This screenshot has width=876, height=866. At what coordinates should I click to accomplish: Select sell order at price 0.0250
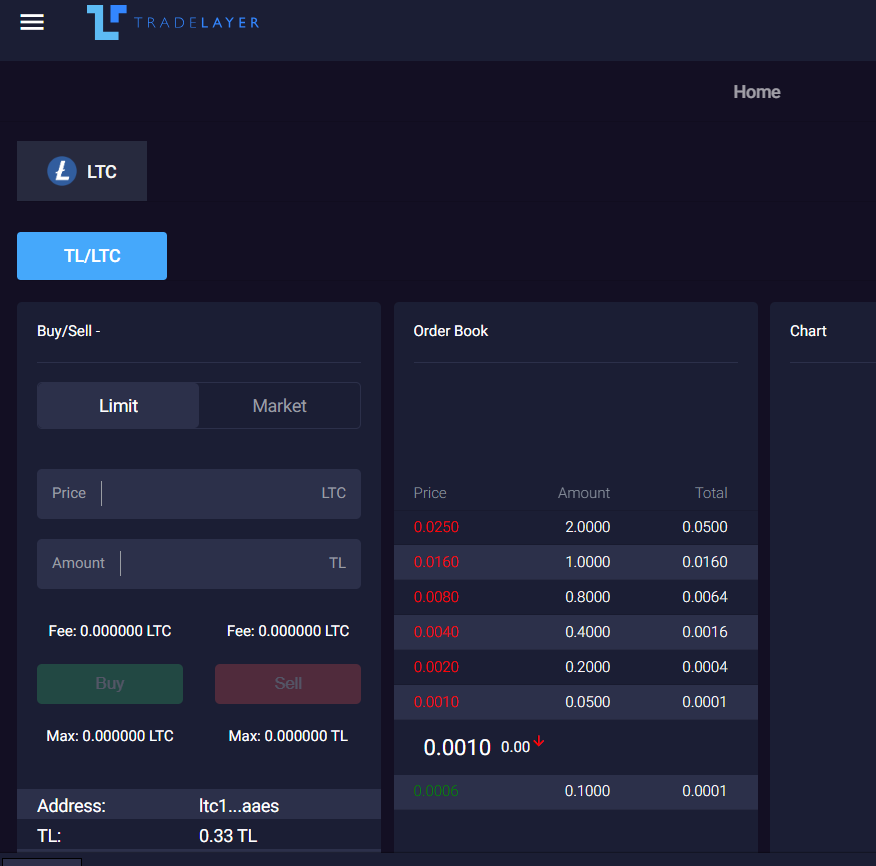point(576,527)
